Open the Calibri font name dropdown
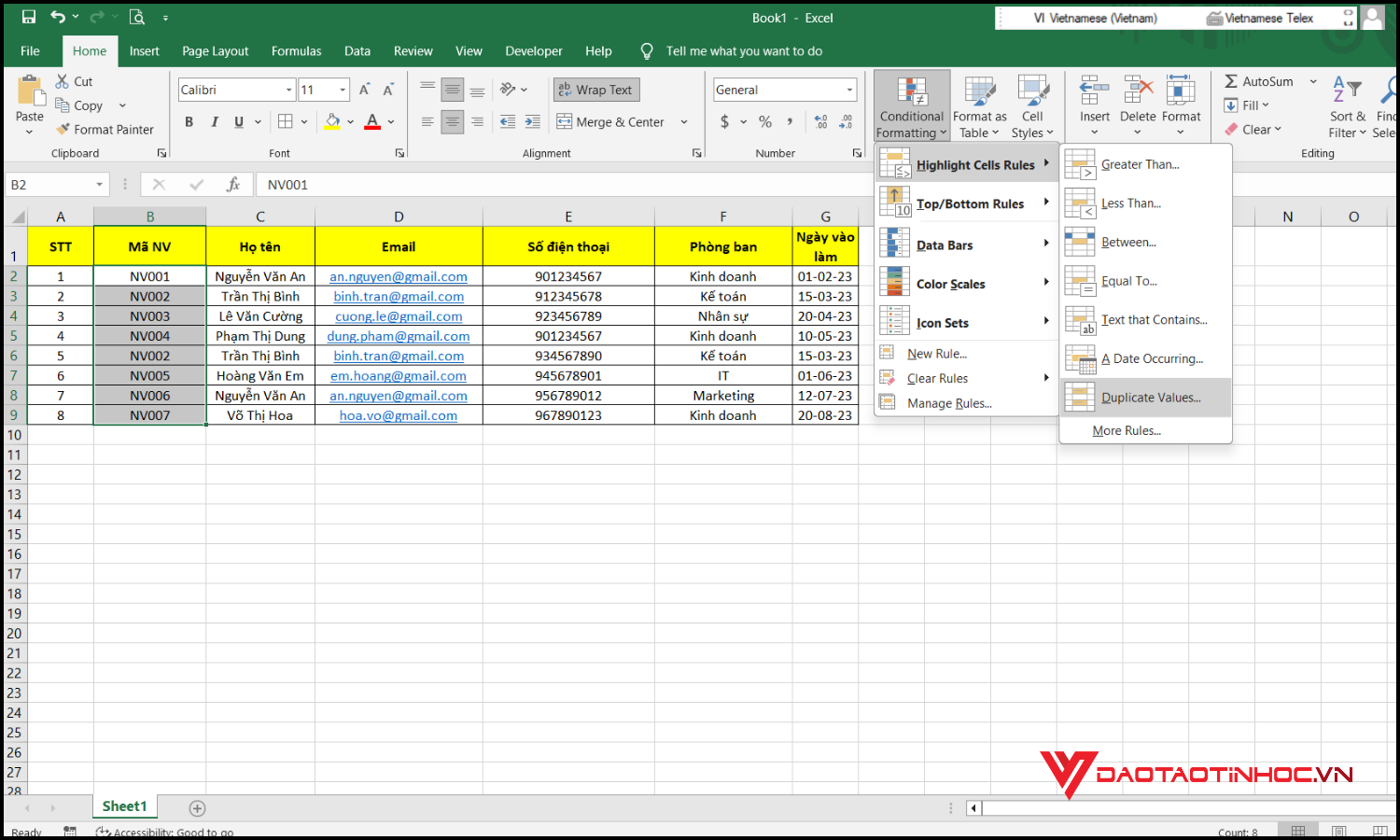1400x840 pixels. [x=289, y=90]
